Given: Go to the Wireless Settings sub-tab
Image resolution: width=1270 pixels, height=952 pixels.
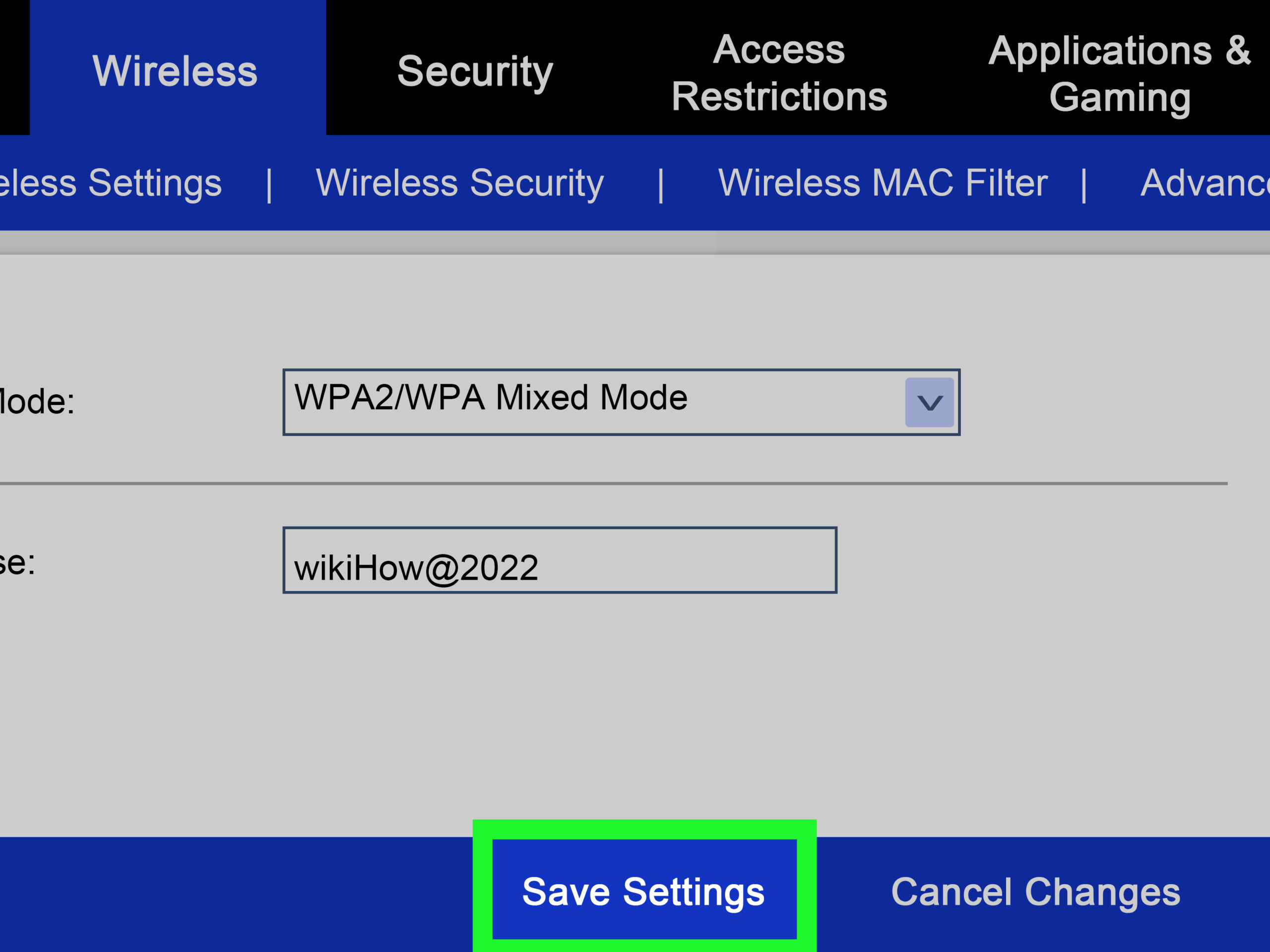Looking at the screenshot, I should 109,183.
